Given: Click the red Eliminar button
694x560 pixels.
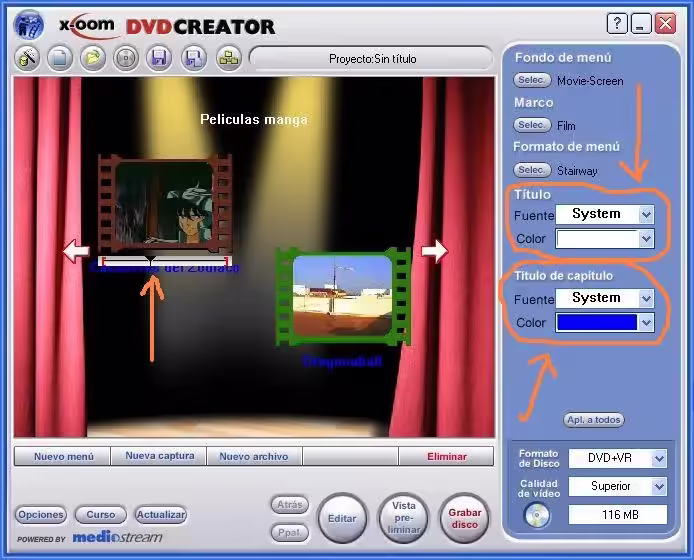Looking at the screenshot, I should point(446,456).
